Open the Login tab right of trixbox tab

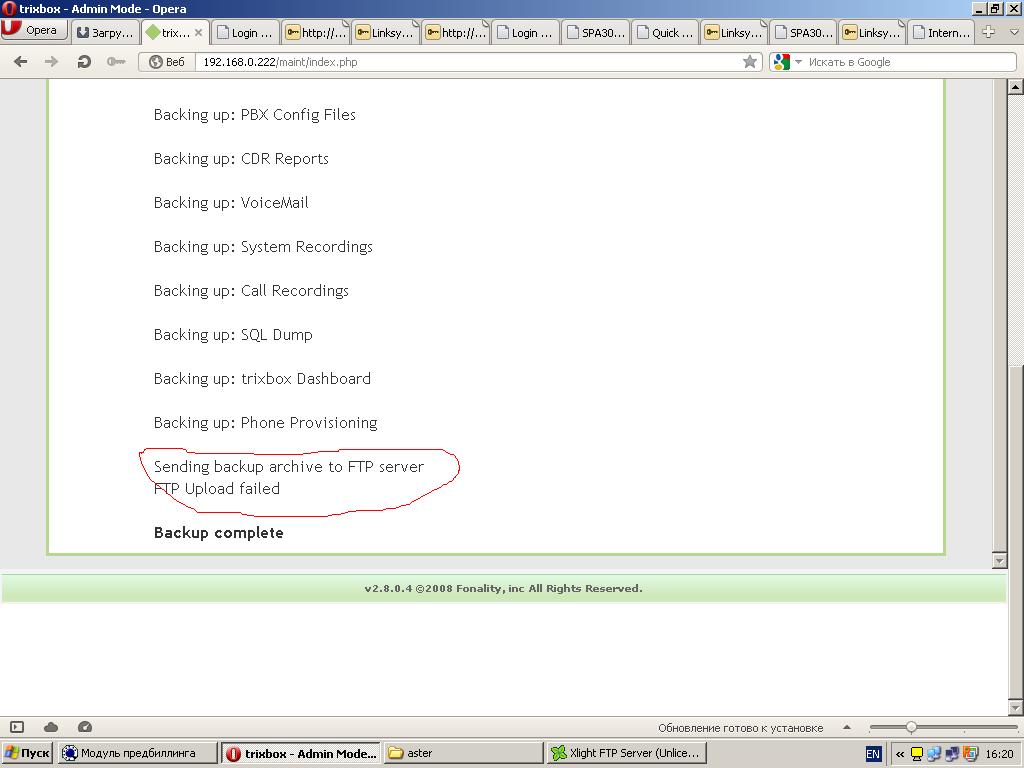coord(246,32)
